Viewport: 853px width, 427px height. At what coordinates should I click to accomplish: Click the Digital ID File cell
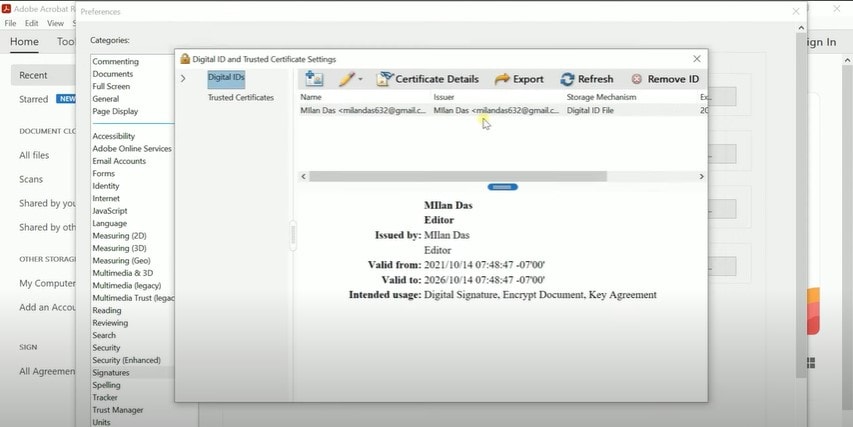click(590, 110)
